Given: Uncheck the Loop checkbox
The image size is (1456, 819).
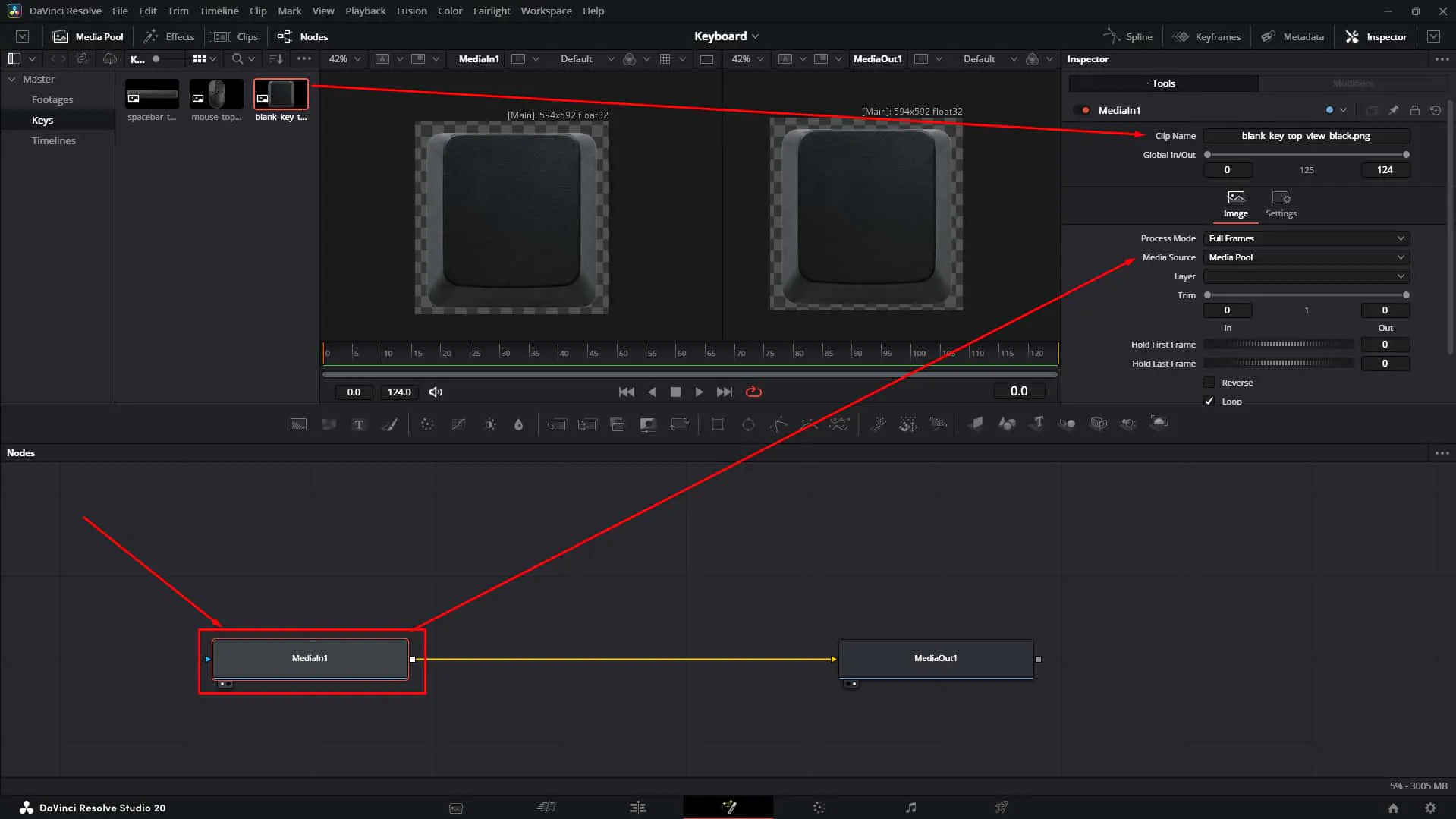Looking at the screenshot, I should 1209,401.
